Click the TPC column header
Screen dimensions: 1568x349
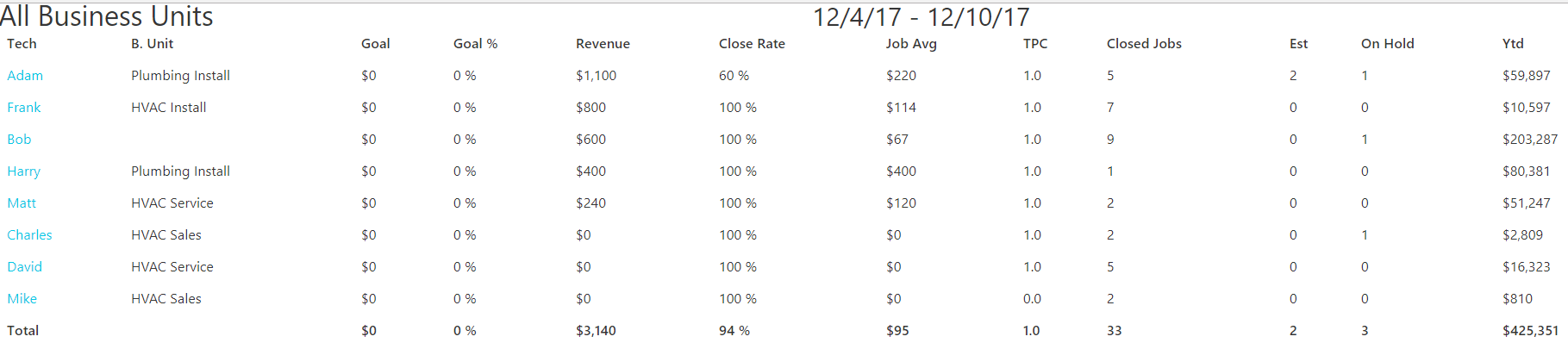pyautogui.click(x=1035, y=44)
